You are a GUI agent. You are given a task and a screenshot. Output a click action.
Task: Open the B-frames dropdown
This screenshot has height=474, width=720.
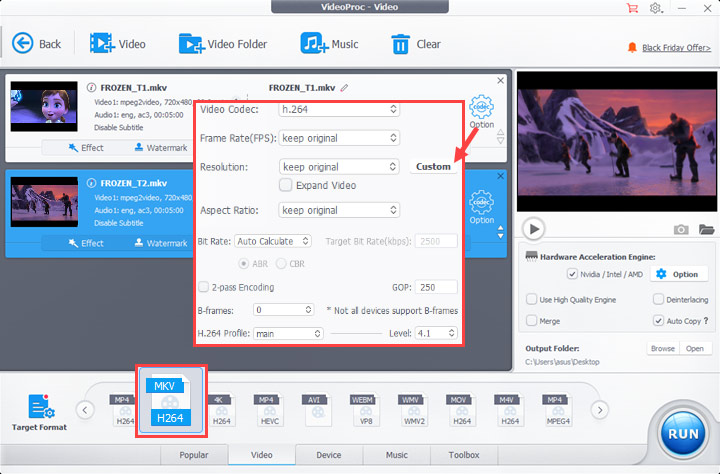[283, 310]
